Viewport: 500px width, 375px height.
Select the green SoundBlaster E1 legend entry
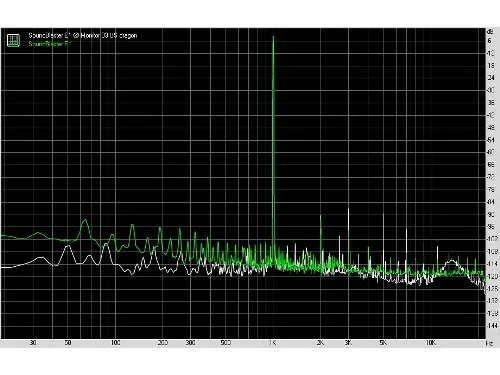click(50, 44)
